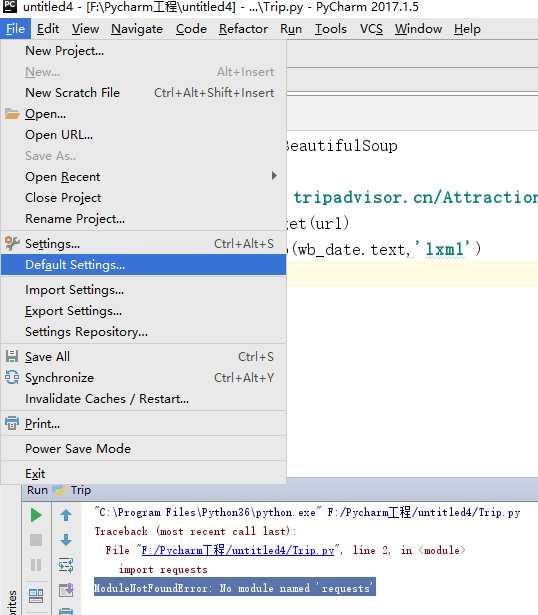Screen dimensions: 538x615
Task: Open the Edit menu
Action: tap(48, 29)
